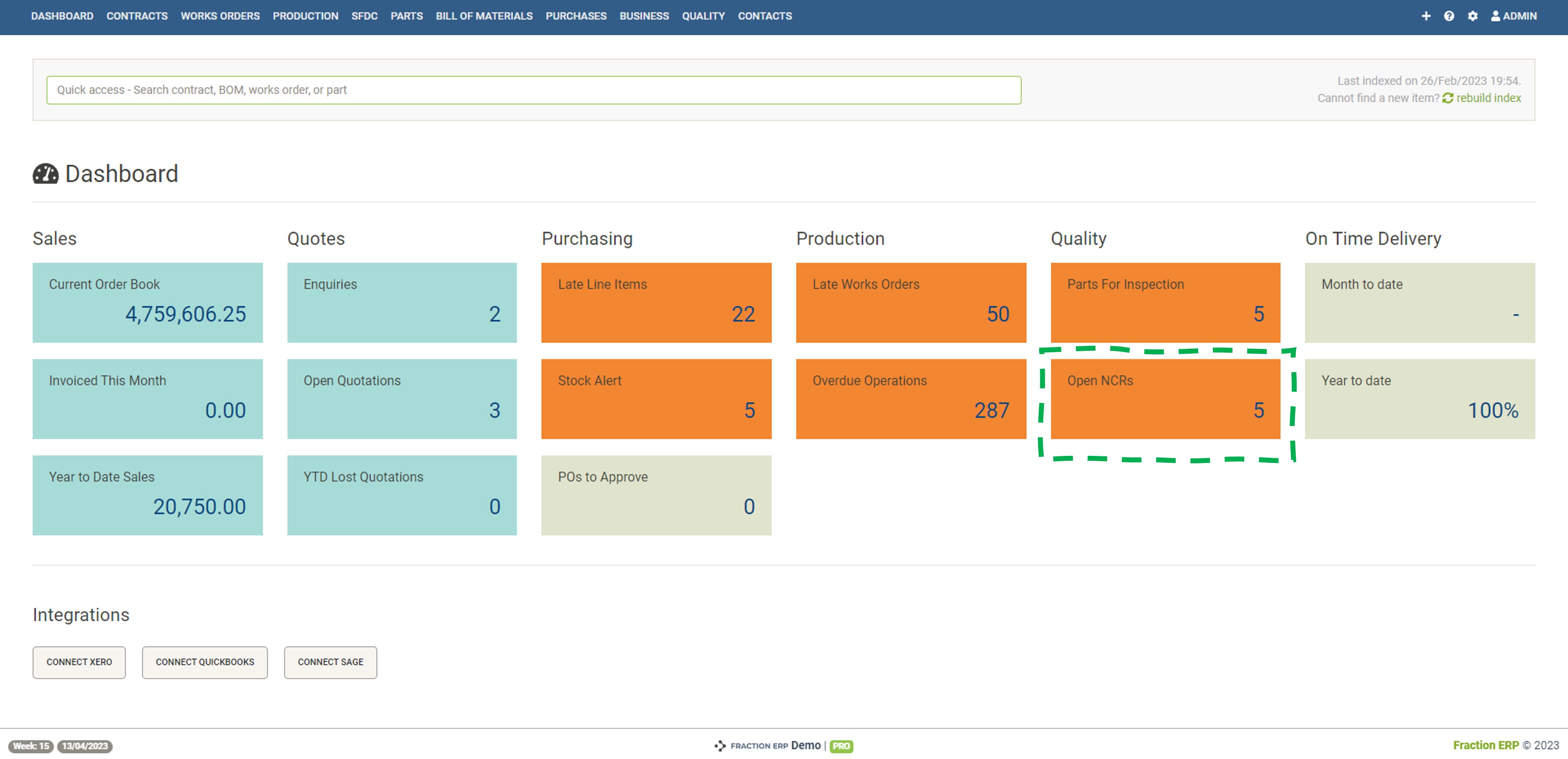The height and width of the screenshot is (759, 1568).
Task: Open the CONTRACTS section
Action: point(136,16)
